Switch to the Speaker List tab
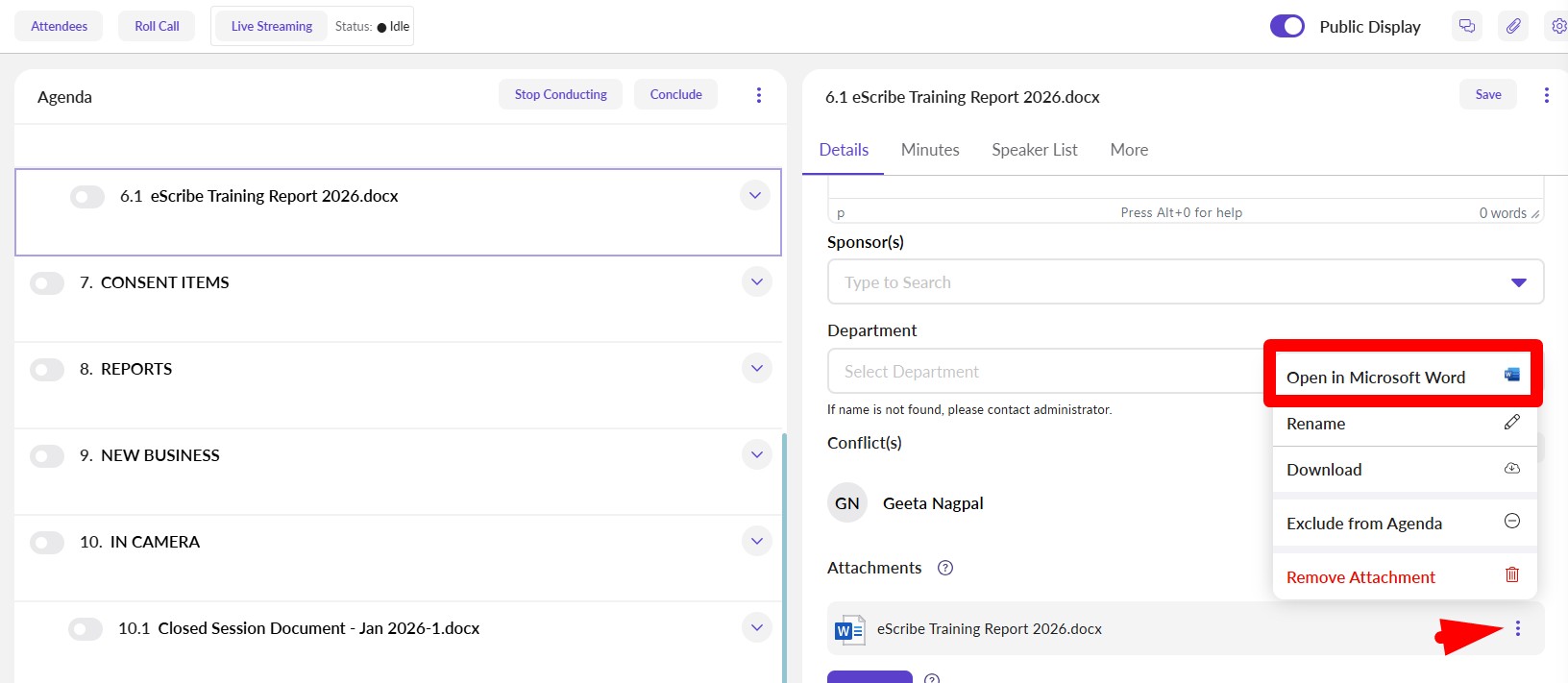 (1035, 150)
